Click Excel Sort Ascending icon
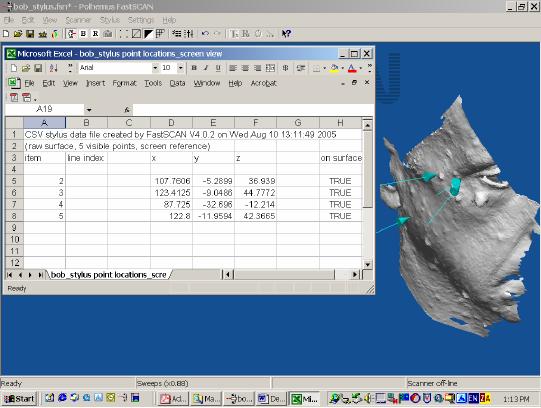Image resolution: width=541 pixels, height=408 pixels. pyautogui.click(x=53, y=68)
